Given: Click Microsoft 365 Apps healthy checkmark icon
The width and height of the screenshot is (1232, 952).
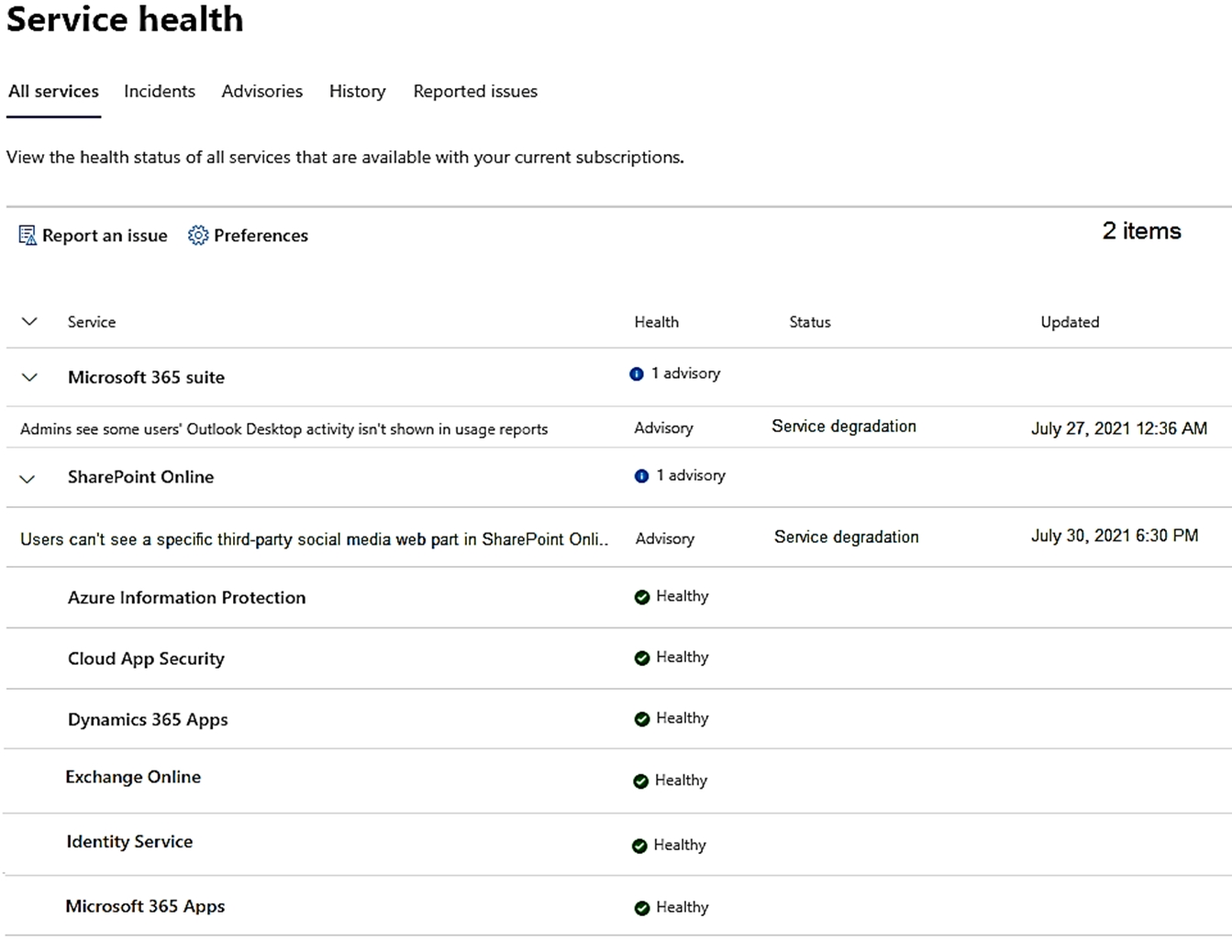Looking at the screenshot, I should point(642,908).
